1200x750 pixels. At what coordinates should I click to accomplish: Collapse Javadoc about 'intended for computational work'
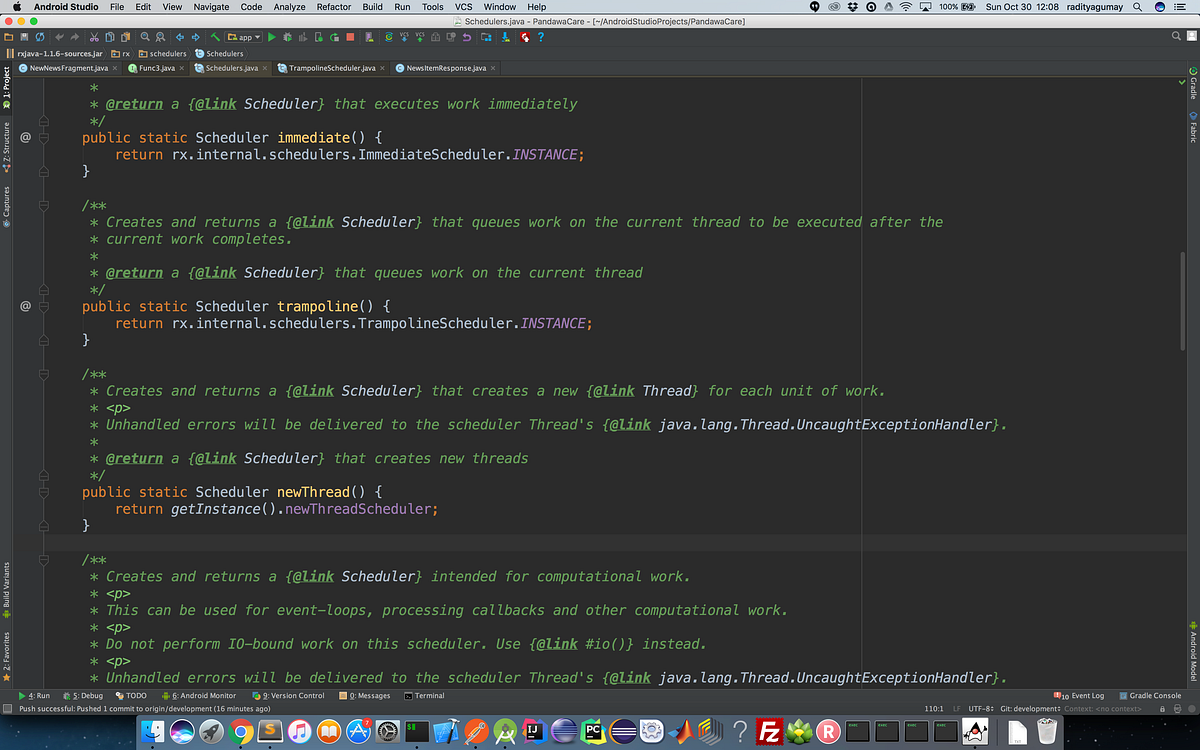pos(44,560)
